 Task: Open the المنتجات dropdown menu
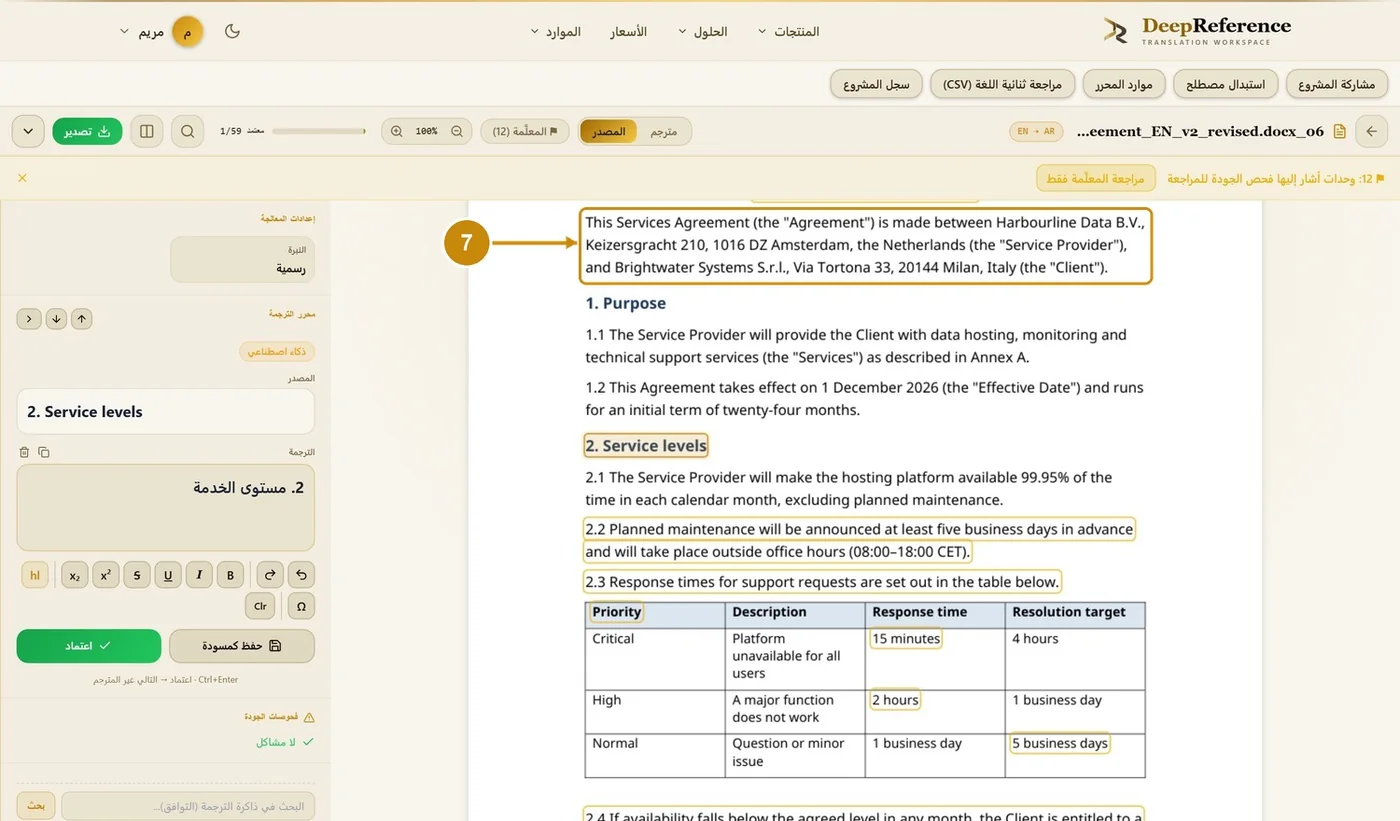pos(789,32)
